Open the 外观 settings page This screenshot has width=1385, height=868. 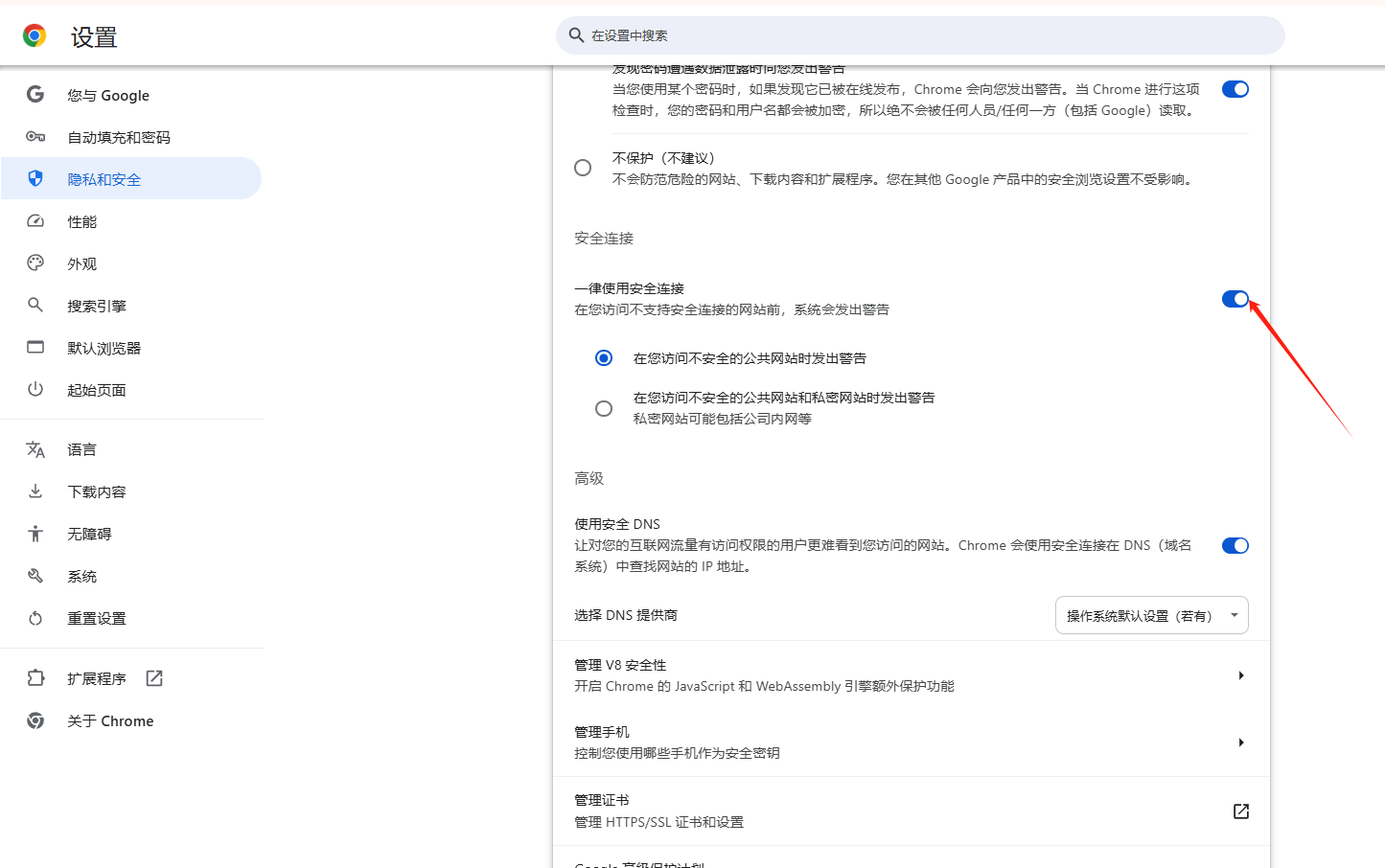[x=131, y=263]
